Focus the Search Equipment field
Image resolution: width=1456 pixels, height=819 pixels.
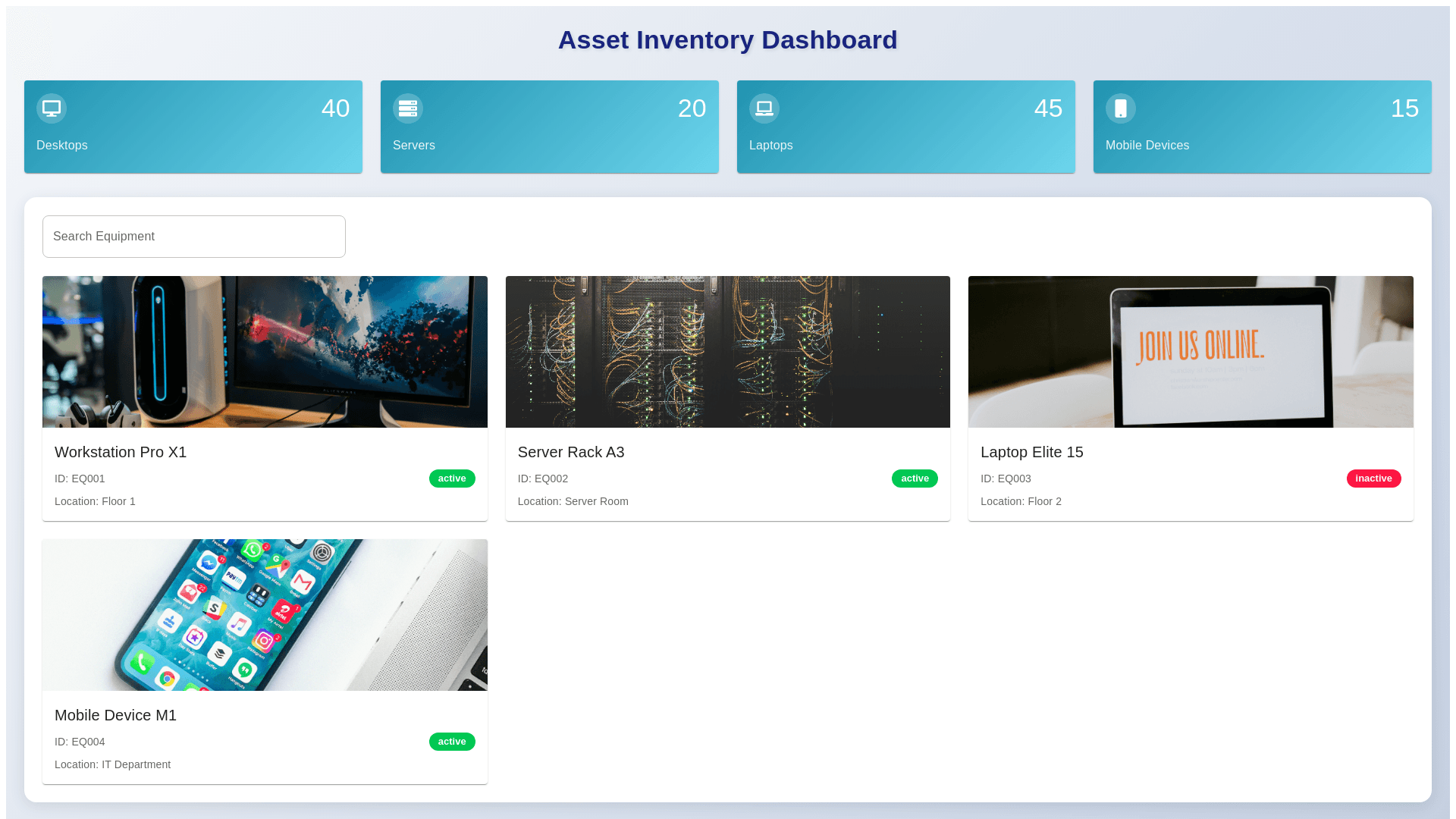click(x=194, y=237)
